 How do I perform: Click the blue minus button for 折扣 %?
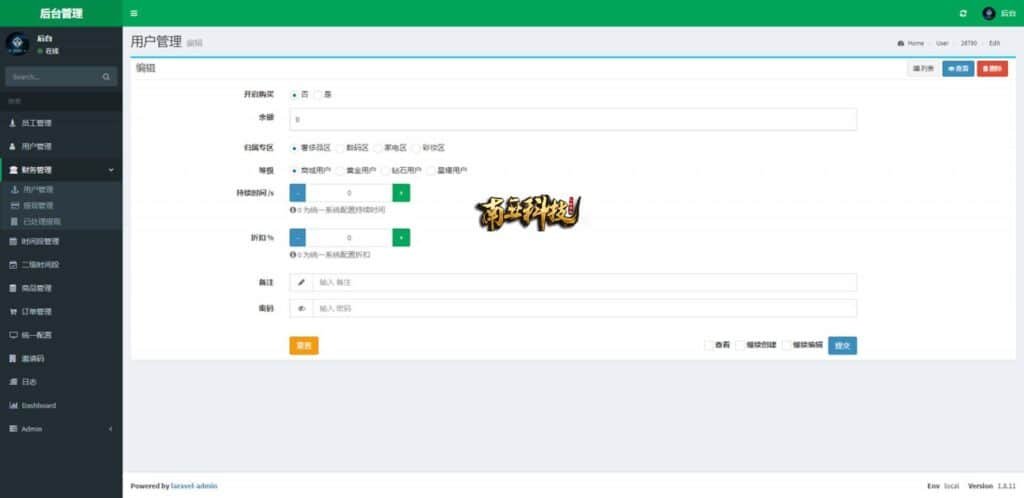tap(298, 238)
